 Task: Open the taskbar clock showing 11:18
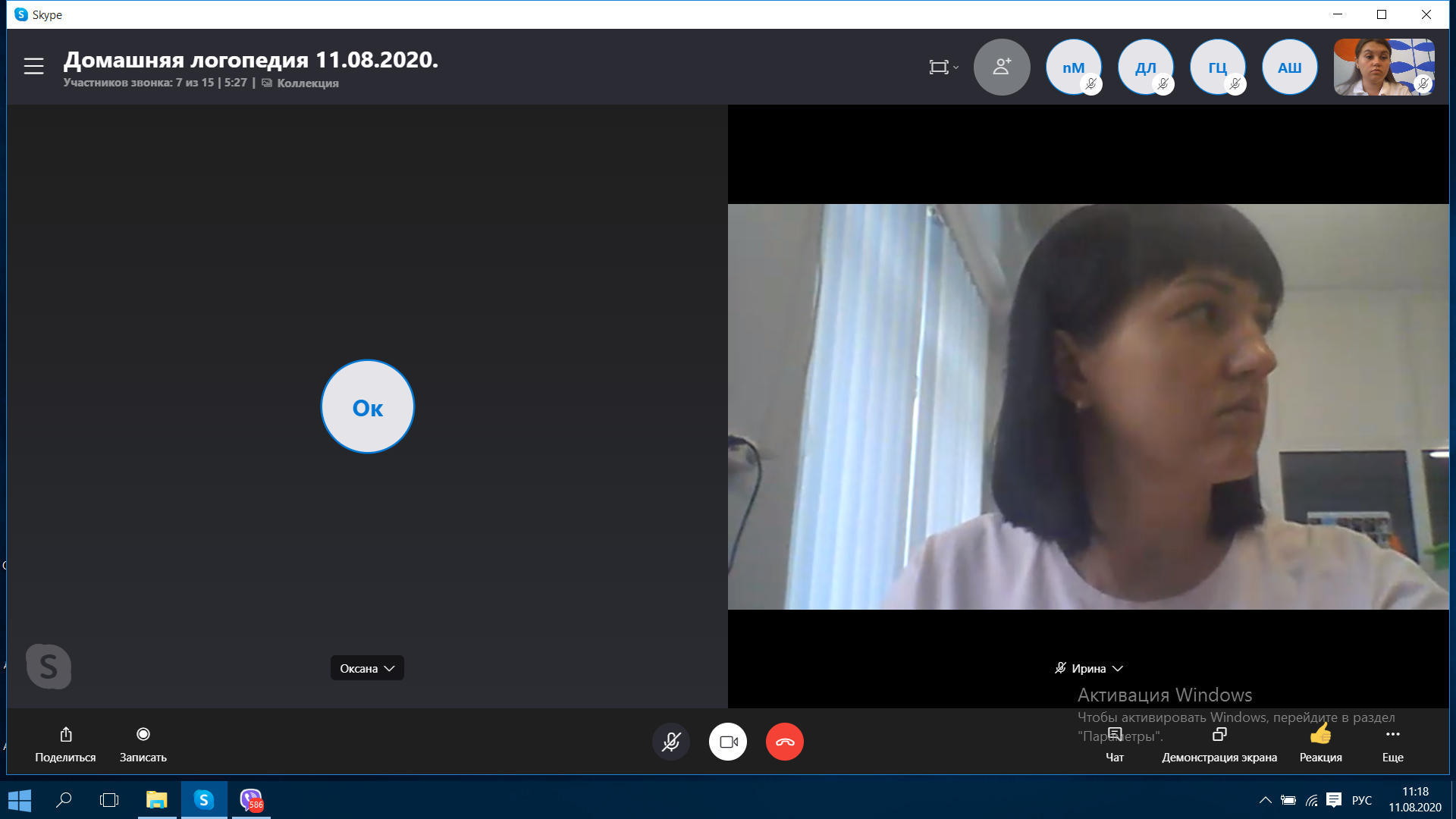1415,800
